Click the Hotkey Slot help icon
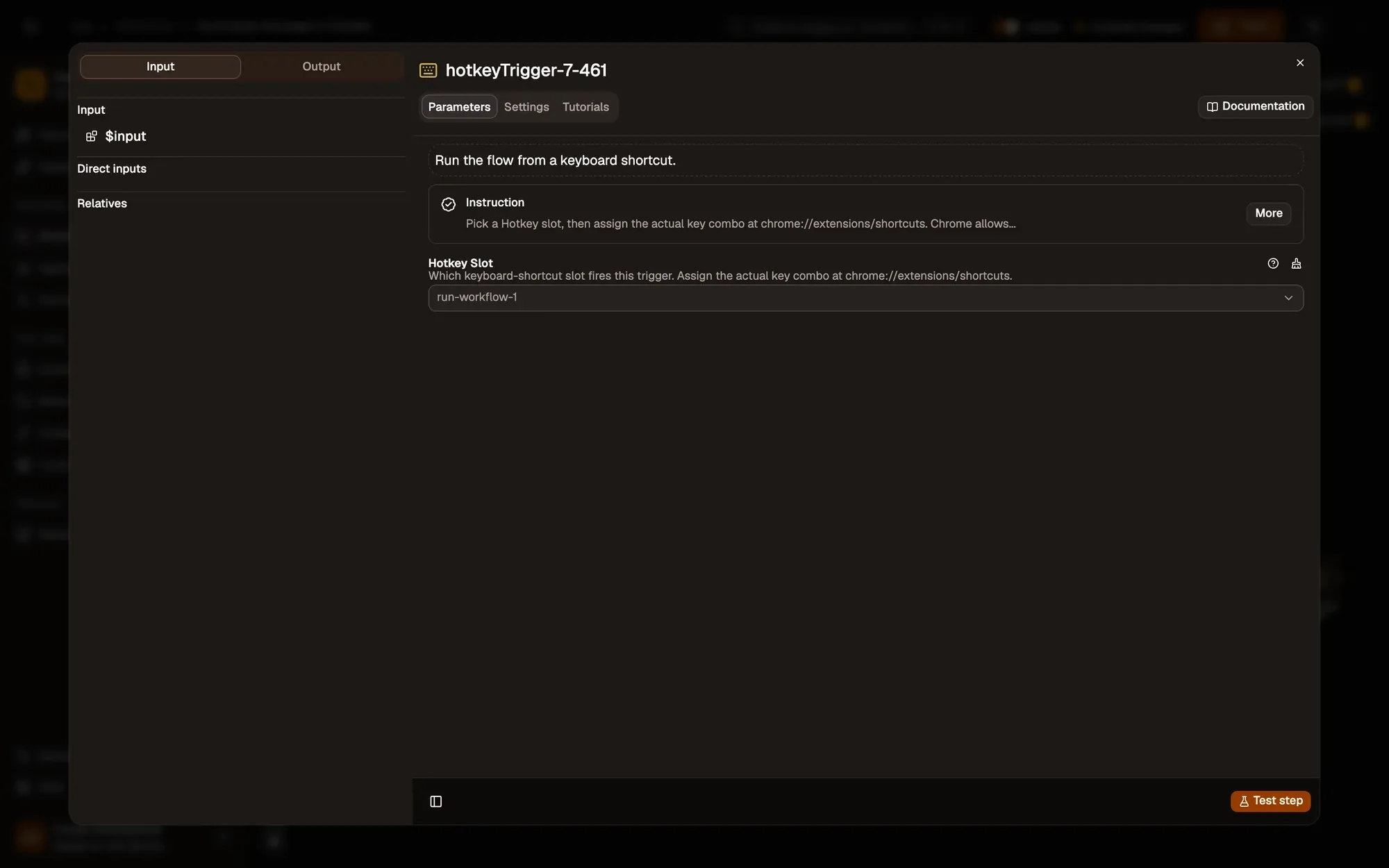The width and height of the screenshot is (1389, 868). (x=1272, y=263)
